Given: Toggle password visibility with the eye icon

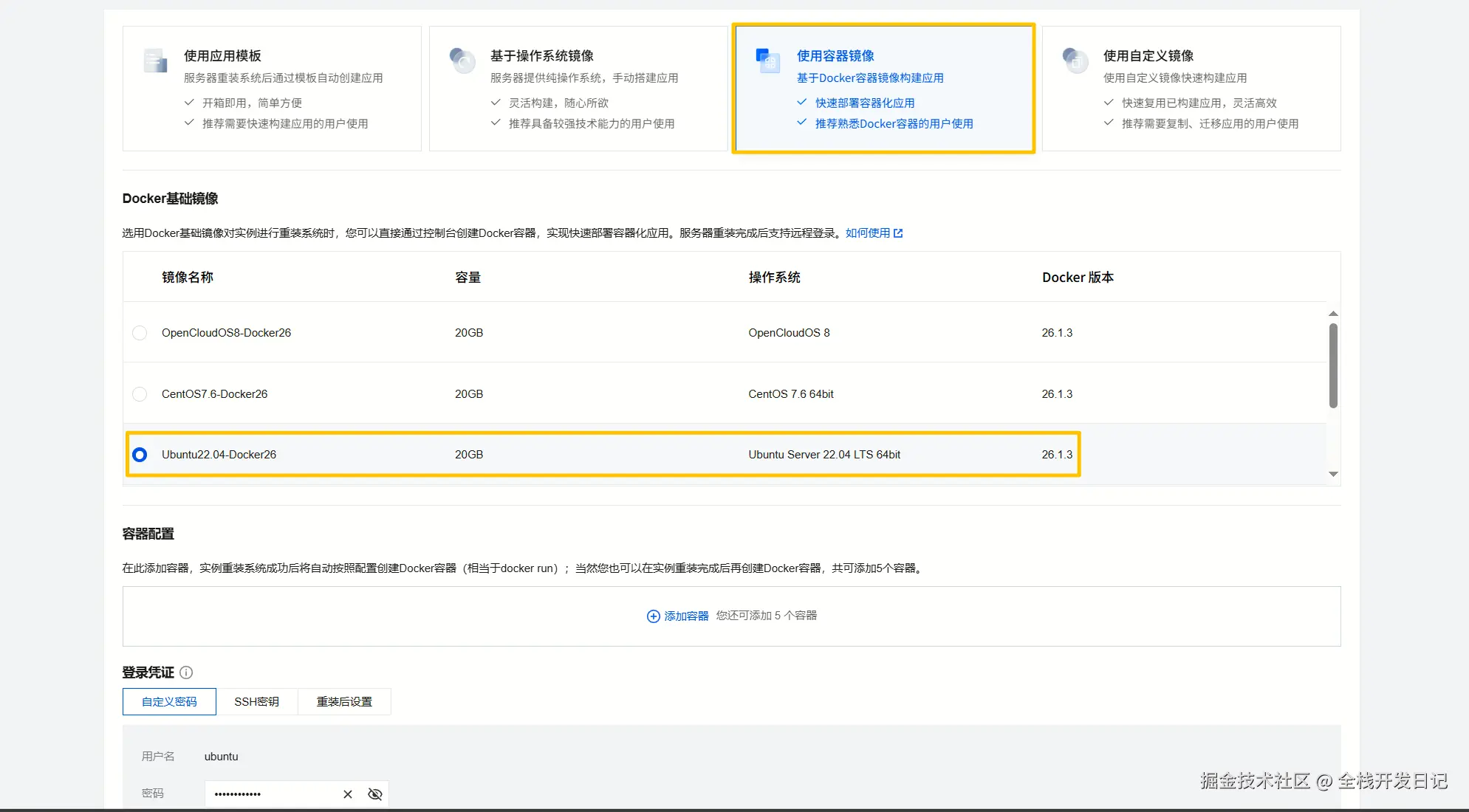Looking at the screenshot, I should tap(375, 794).
